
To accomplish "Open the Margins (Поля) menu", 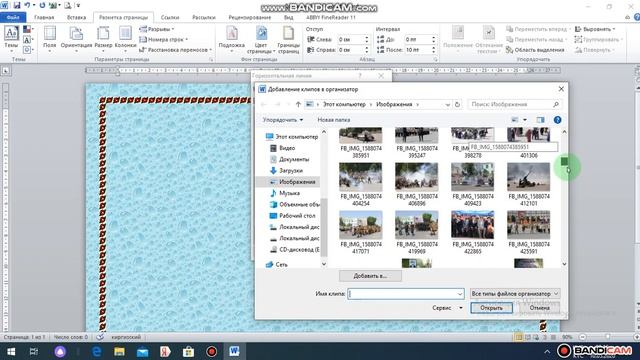I will point(50,38).
